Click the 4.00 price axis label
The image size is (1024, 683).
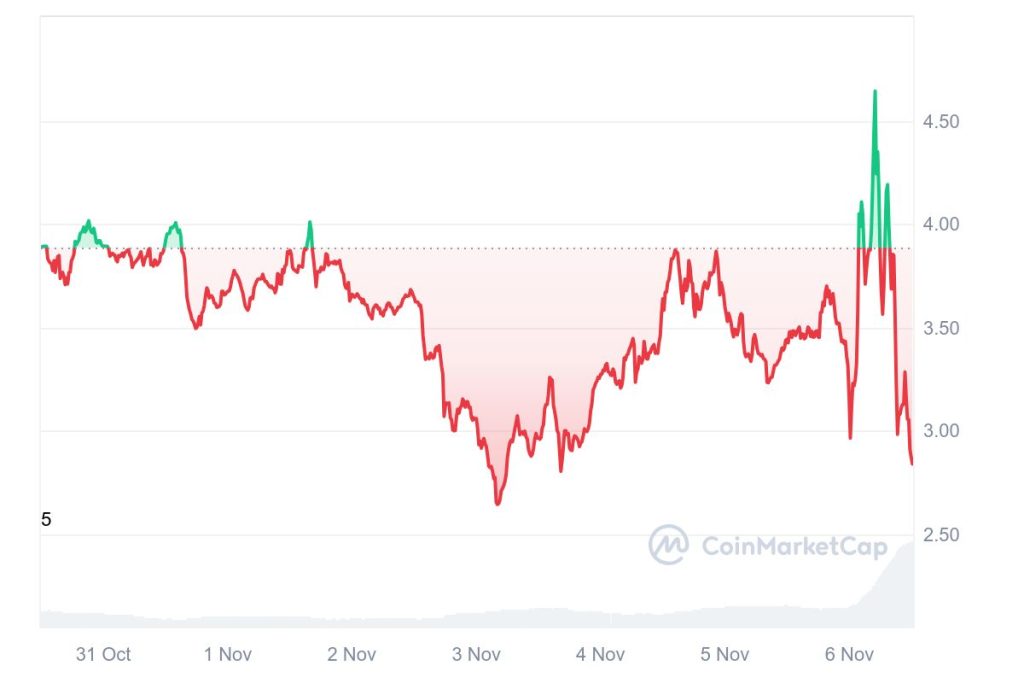tap(940, 225)
